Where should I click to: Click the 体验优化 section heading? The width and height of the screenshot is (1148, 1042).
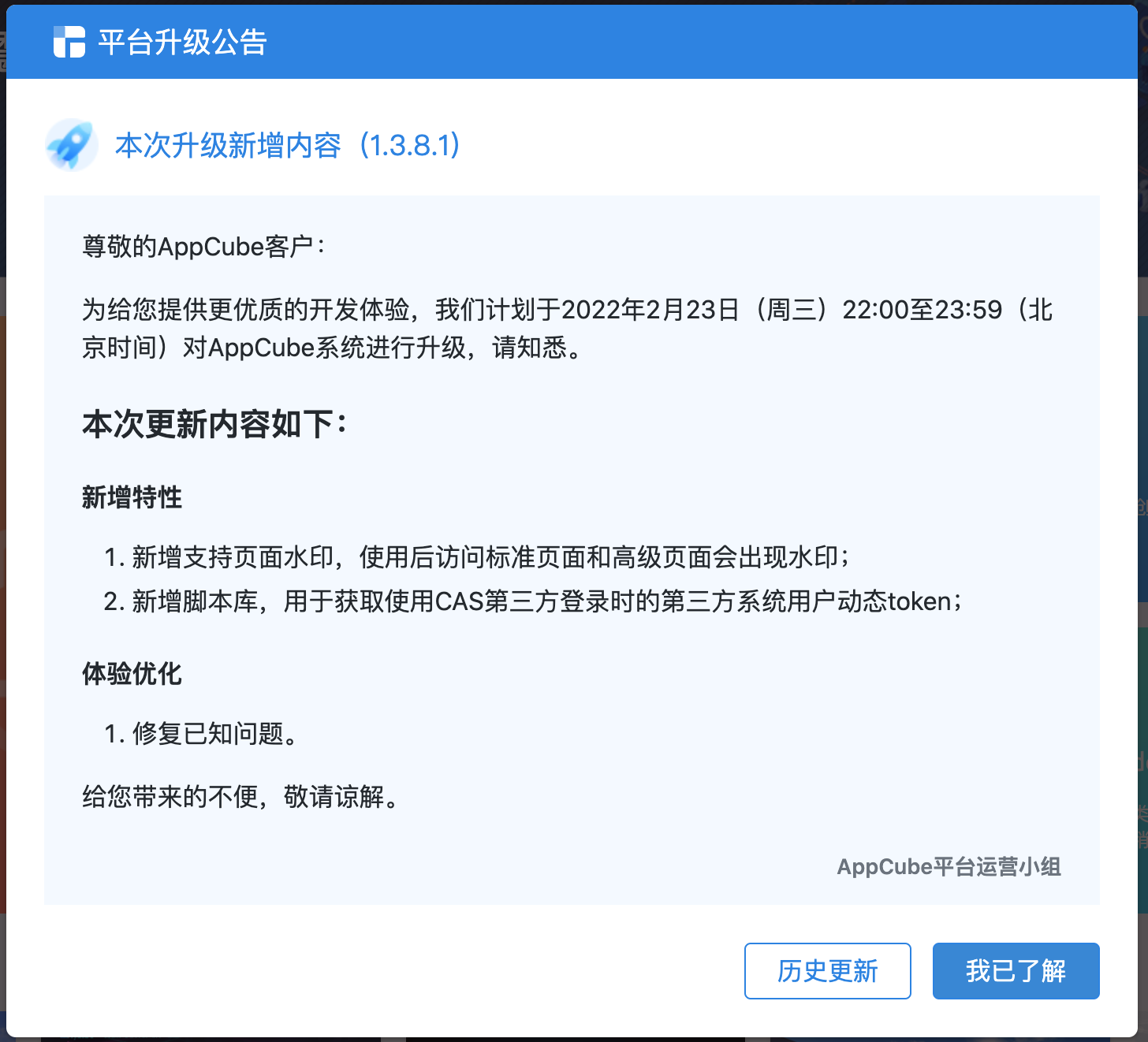132,674
